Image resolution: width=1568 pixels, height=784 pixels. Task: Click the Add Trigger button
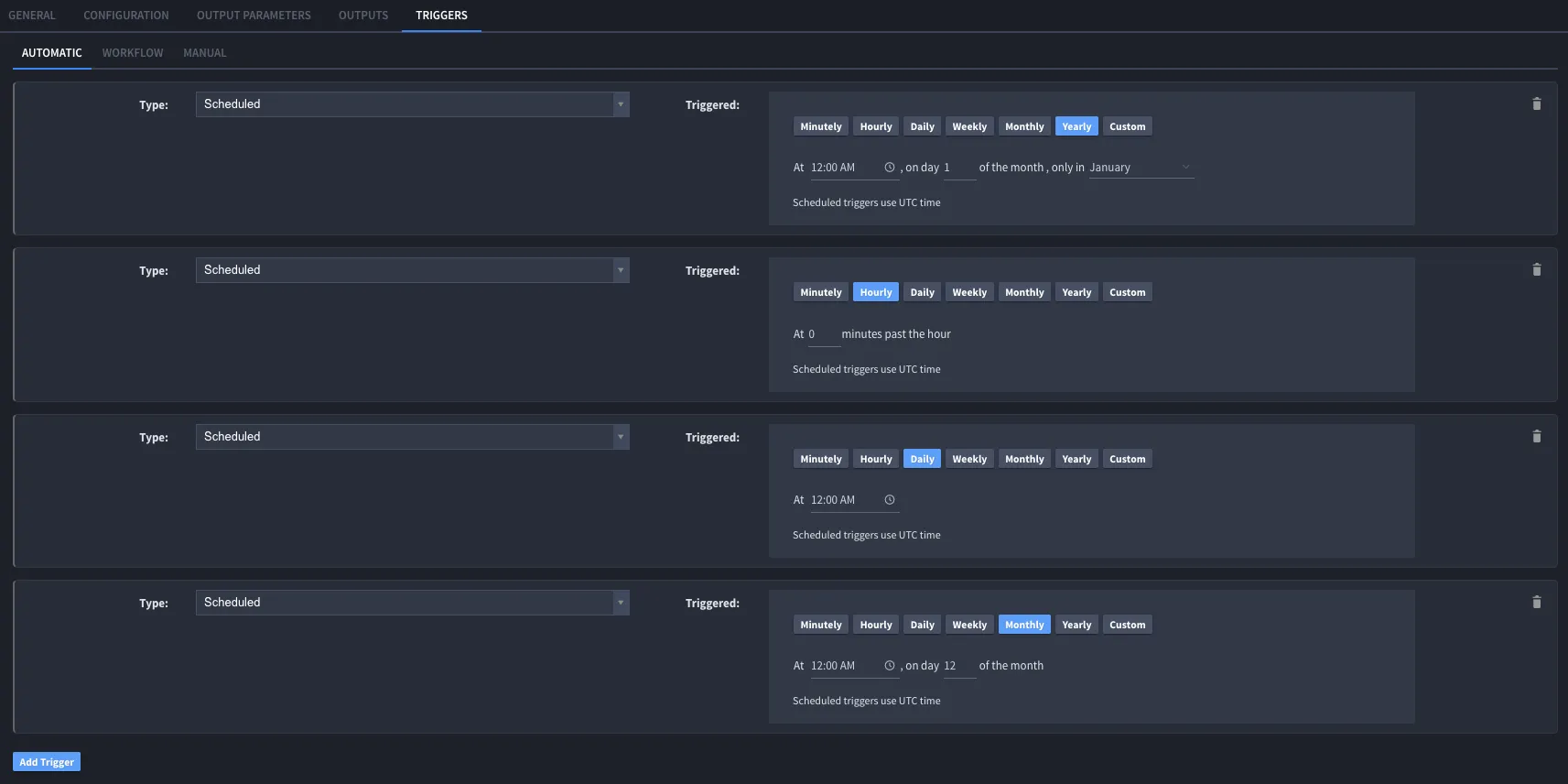pyautogui.click(x=47, y=762)
